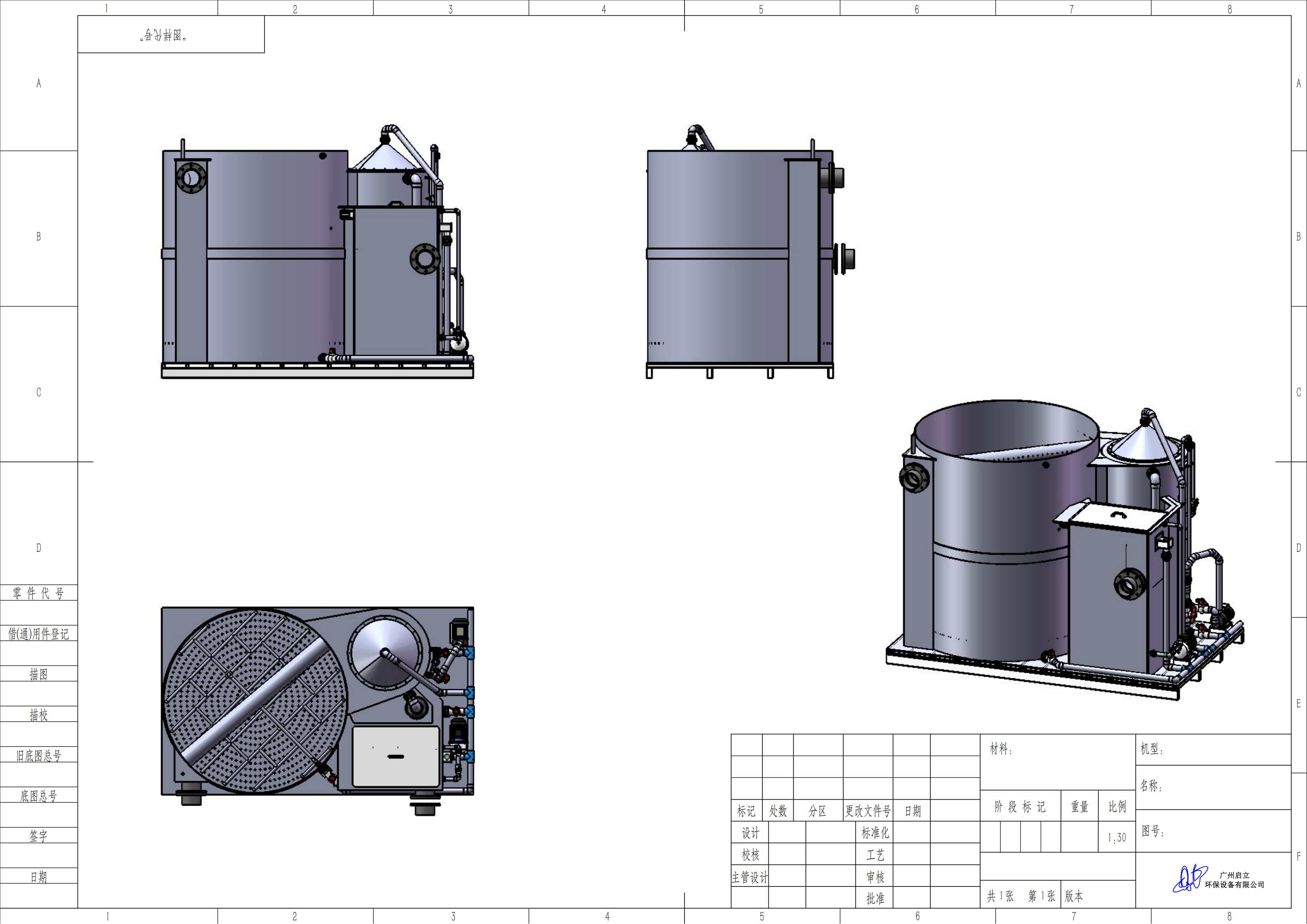Select the 图号: field
The width and height of the screenshot is (1307, 924).
(x=1213, y=831)
